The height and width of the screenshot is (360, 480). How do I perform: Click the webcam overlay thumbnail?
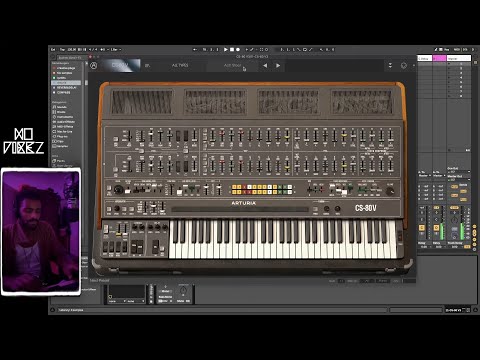point(41,232)
